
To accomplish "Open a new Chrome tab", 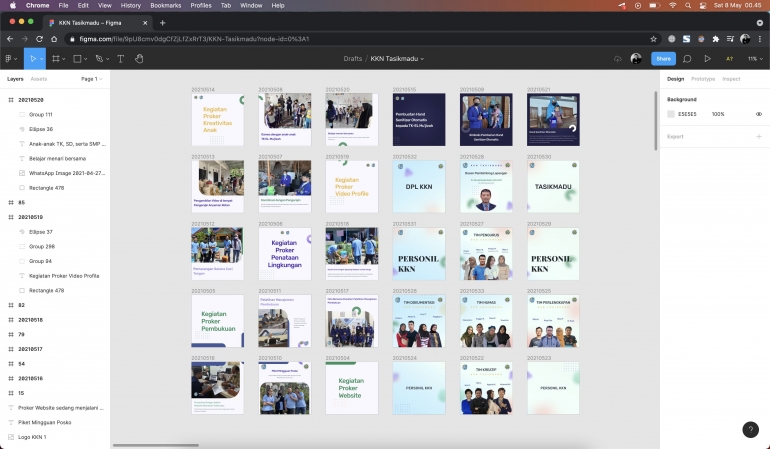I will point(163,23).
